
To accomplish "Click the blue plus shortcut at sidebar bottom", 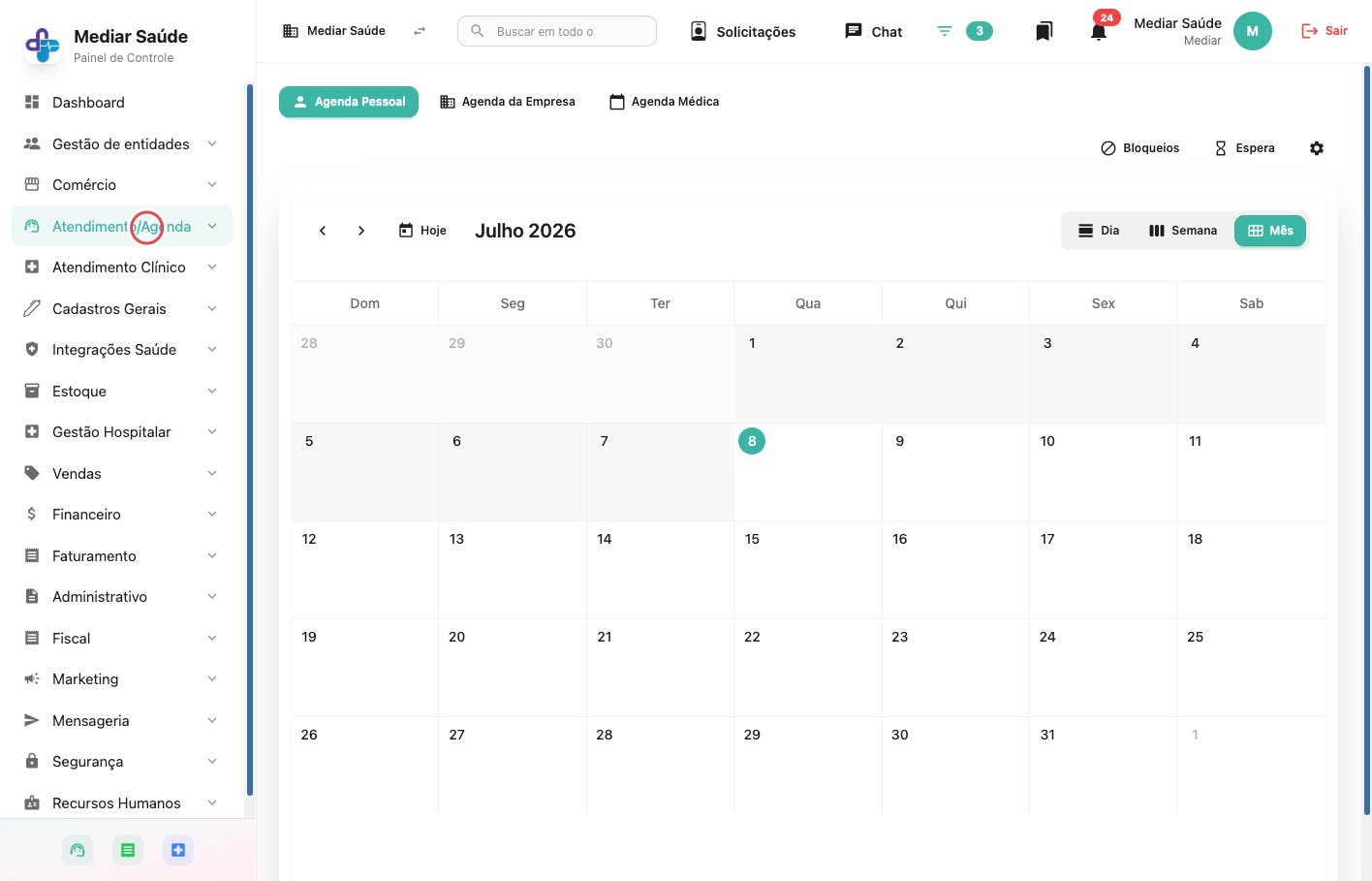I will click(x=178, y=850).
